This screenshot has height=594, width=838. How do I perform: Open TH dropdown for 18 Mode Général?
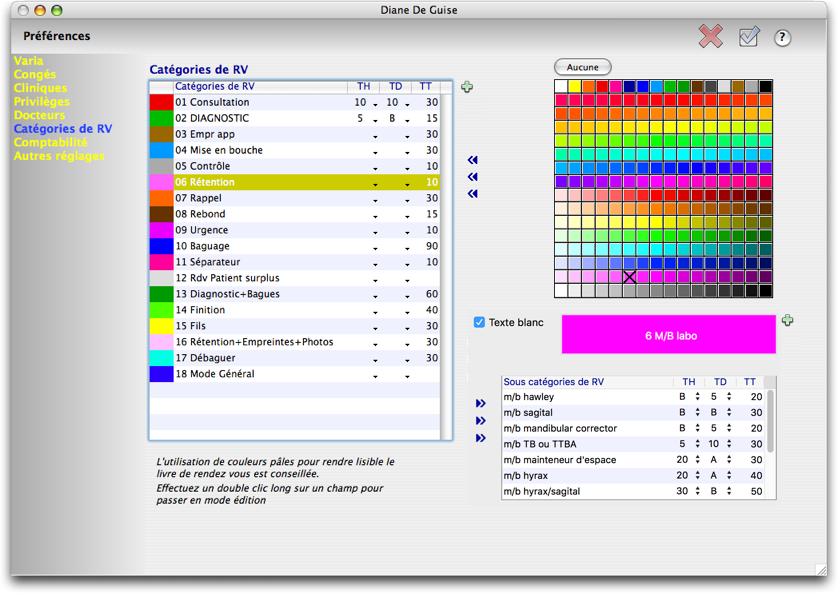tap(375, 376)
